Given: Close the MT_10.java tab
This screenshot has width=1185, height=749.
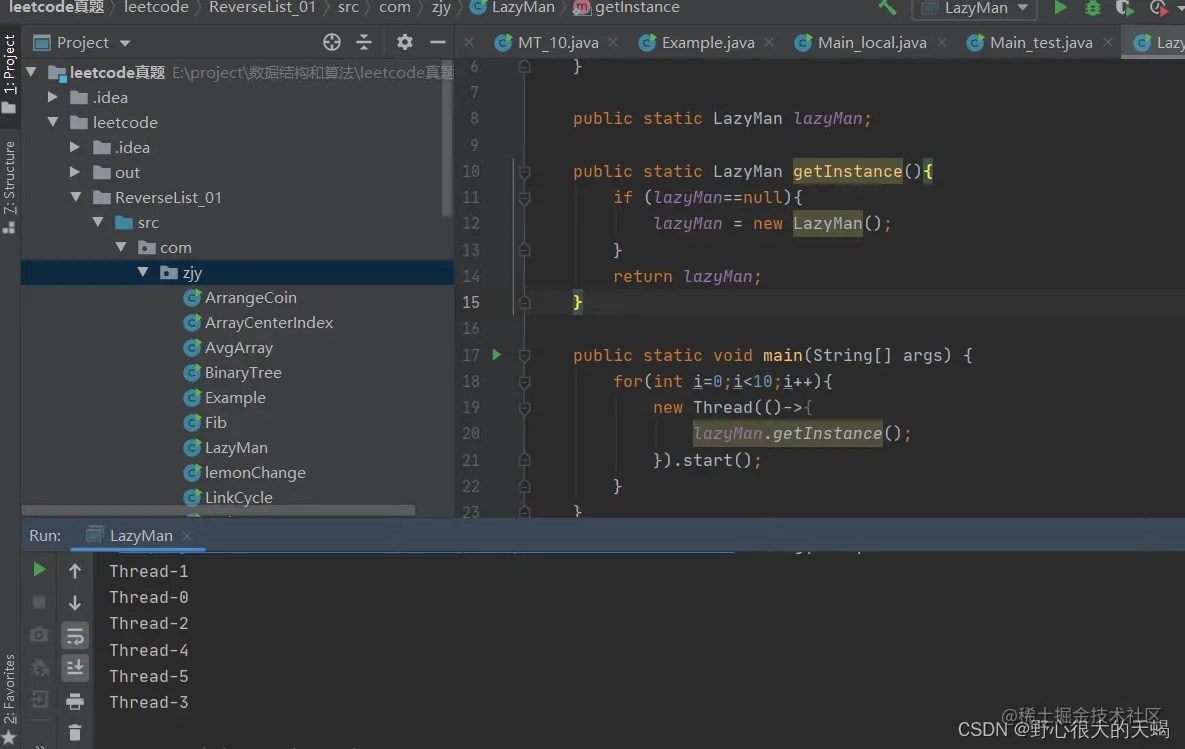Looking at the screenshot, I should point(613,42).
